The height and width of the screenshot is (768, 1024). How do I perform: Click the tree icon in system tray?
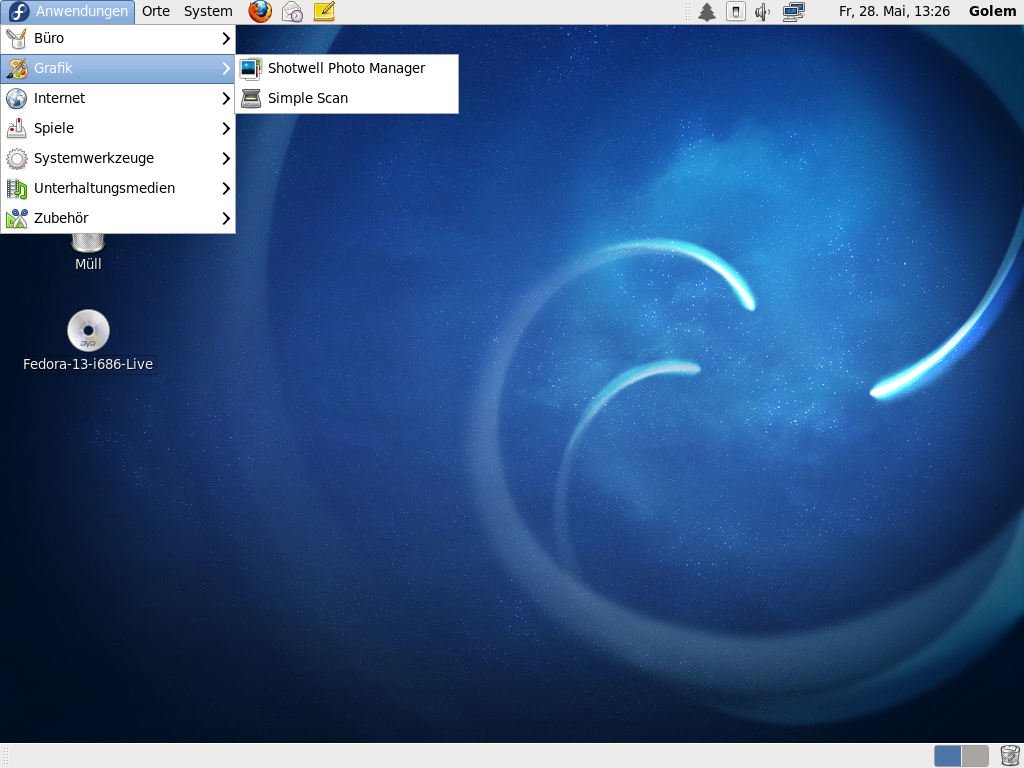[707, 12]
